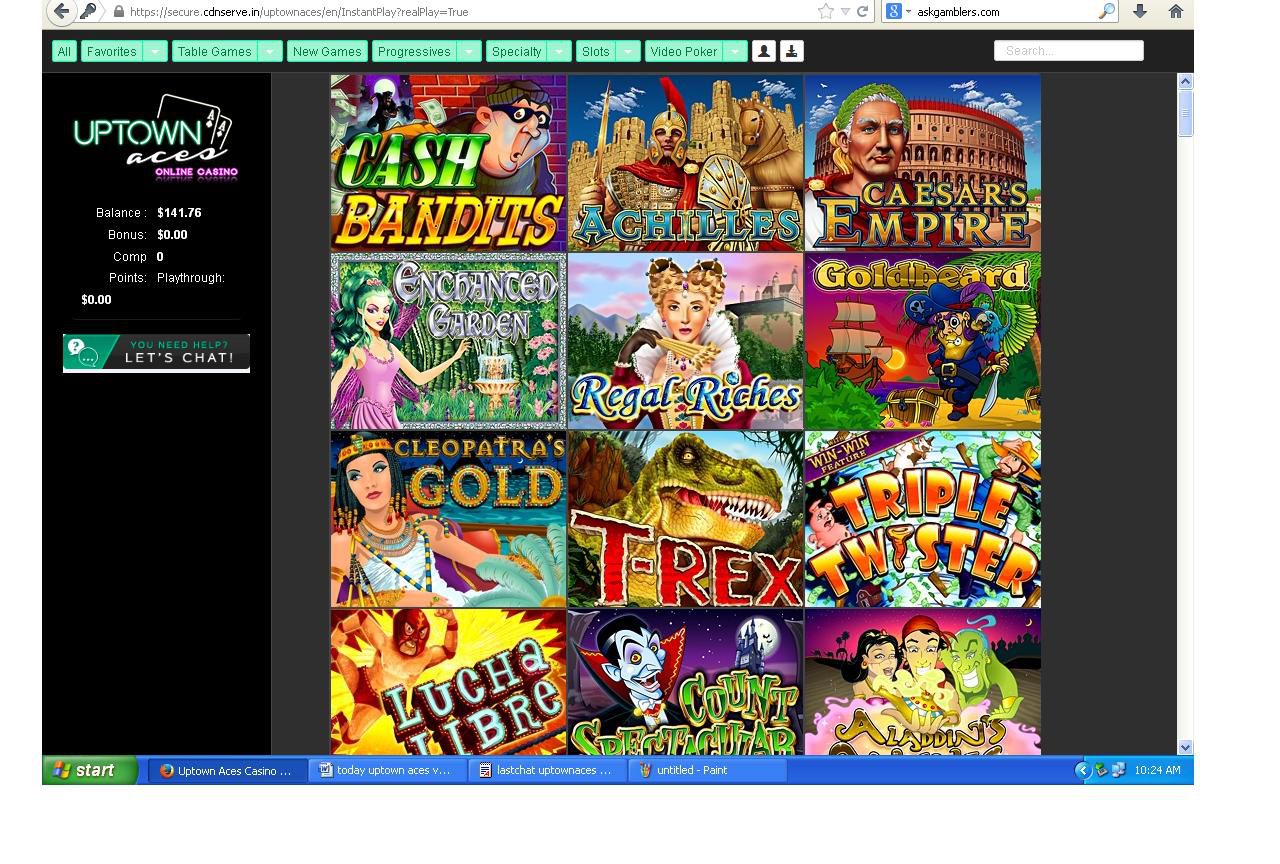Click the cashier deposit icon

coord(791,51)
